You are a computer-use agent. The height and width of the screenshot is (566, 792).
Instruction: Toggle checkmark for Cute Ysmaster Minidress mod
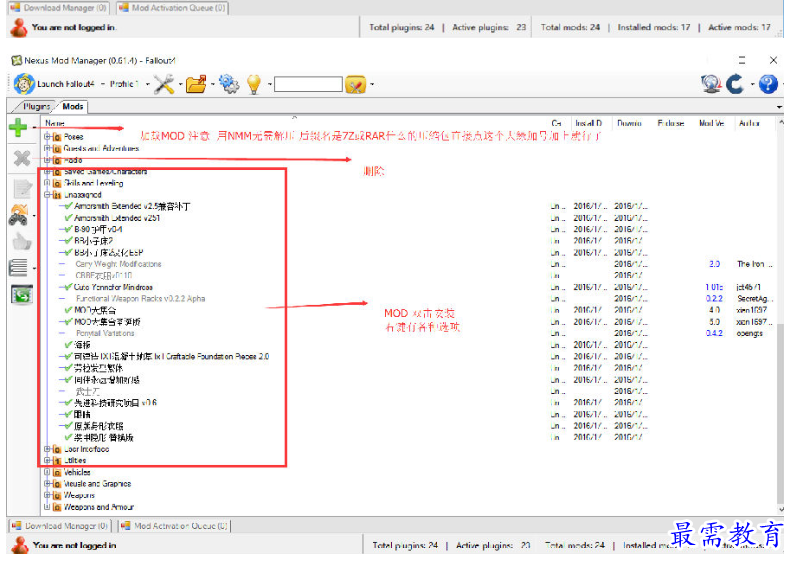pyautogui.click(x=68, y=287)
